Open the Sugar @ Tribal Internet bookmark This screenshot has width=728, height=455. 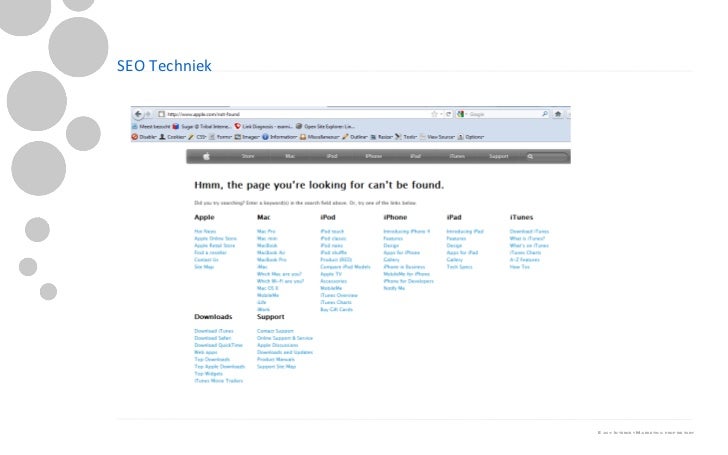(x=202, y=126)
